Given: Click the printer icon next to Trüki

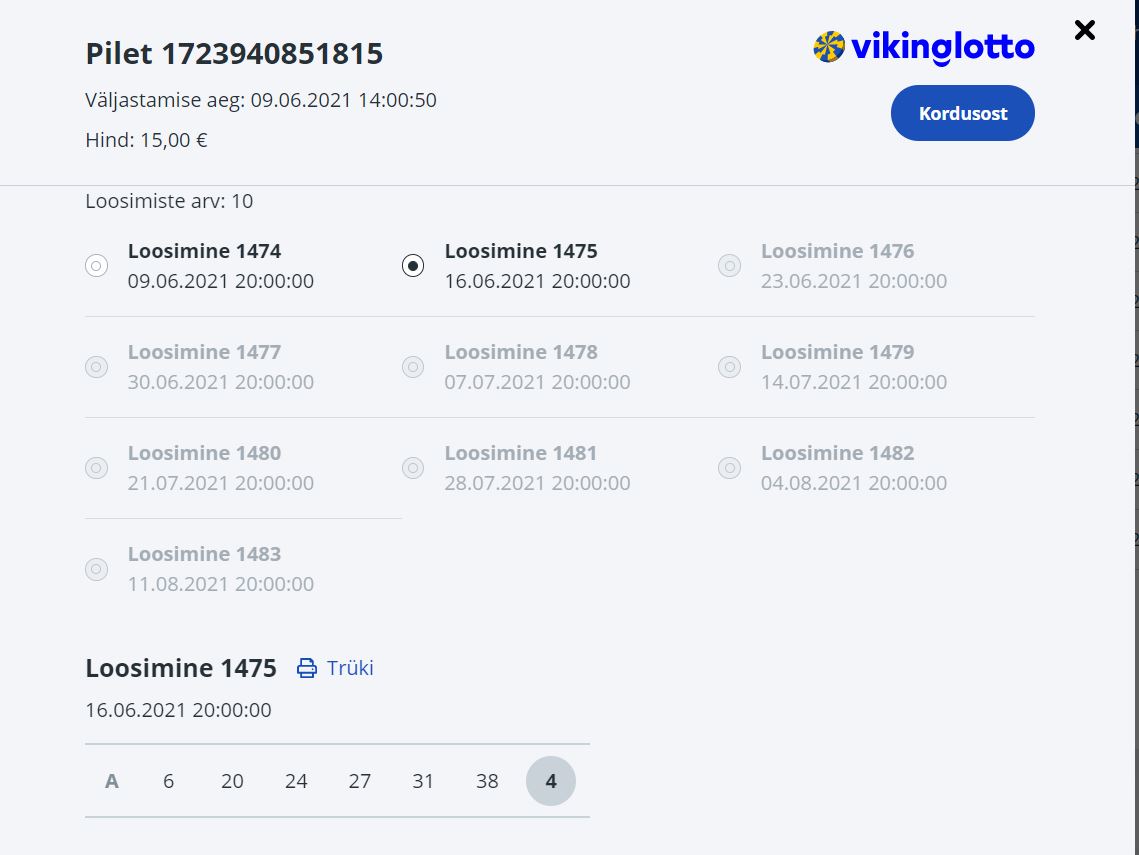Looking at the screenshot, I should point(307,668).
